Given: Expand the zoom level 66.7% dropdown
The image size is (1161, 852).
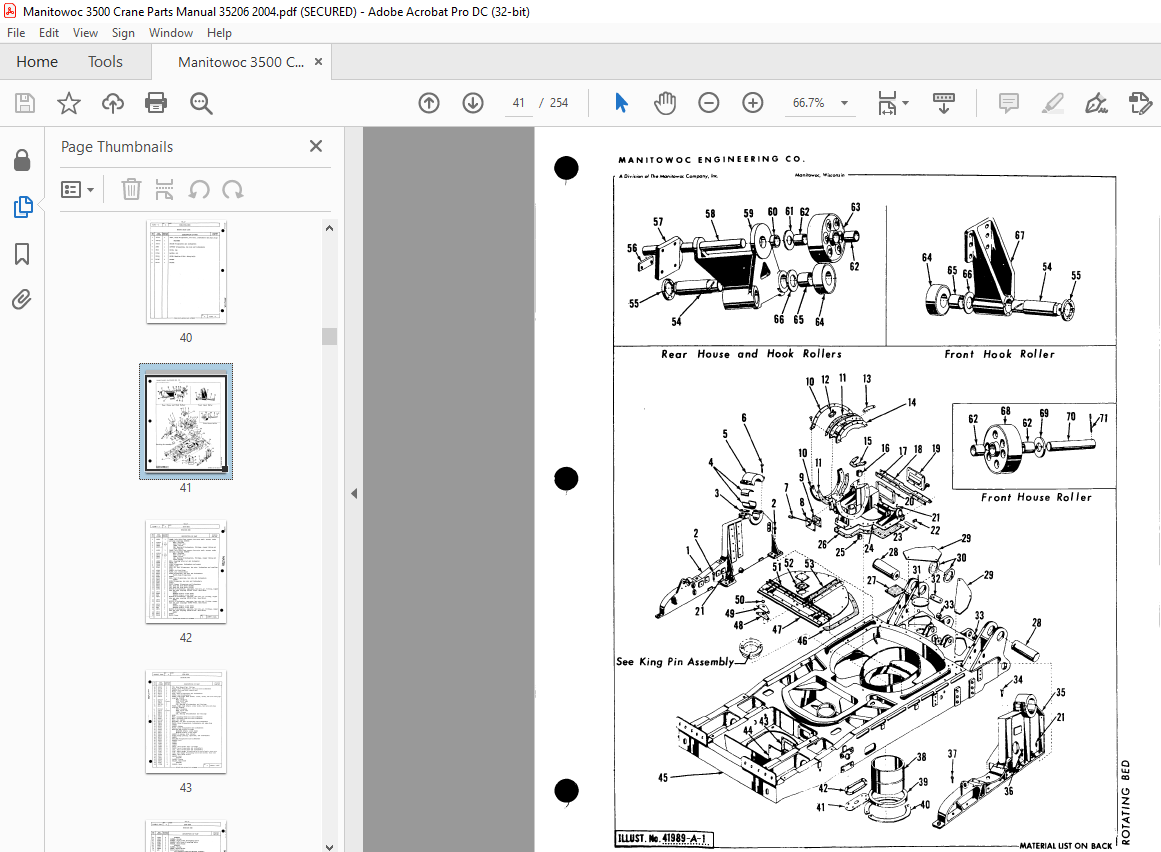Looking at the screenshot, I should pyautogui.click(x=844, y=103).
